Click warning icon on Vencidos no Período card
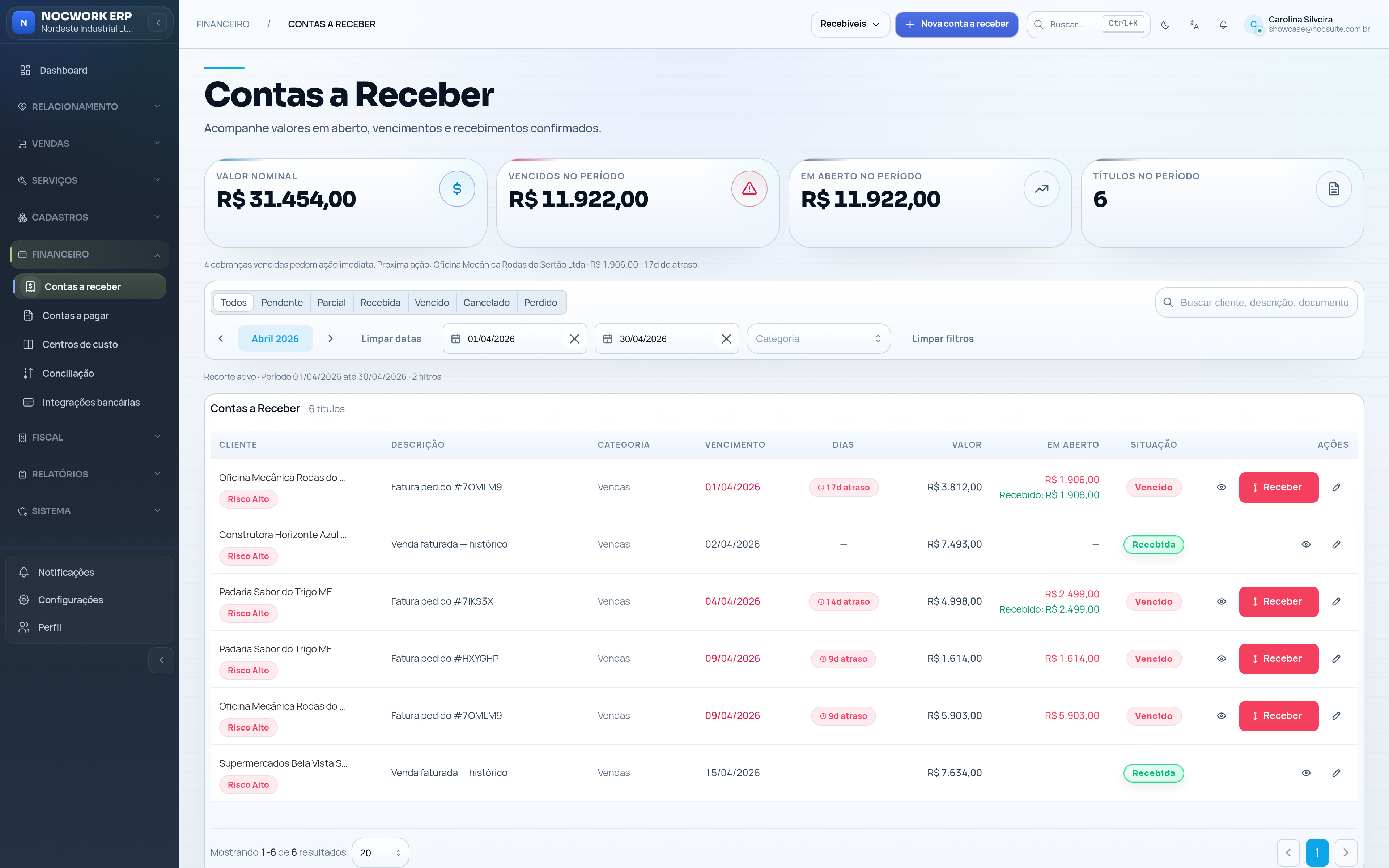This screenshot has width=1389, height=868. click(x=749, y=189)
